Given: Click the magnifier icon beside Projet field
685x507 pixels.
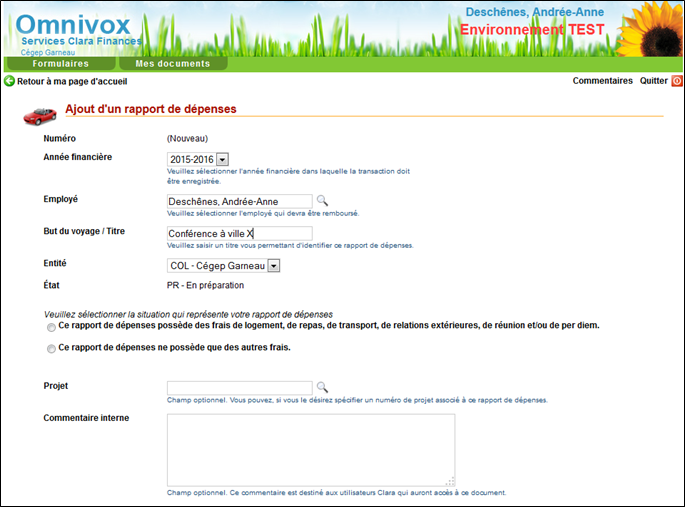Looking at the screenshot, I should (x=322, y=386).
